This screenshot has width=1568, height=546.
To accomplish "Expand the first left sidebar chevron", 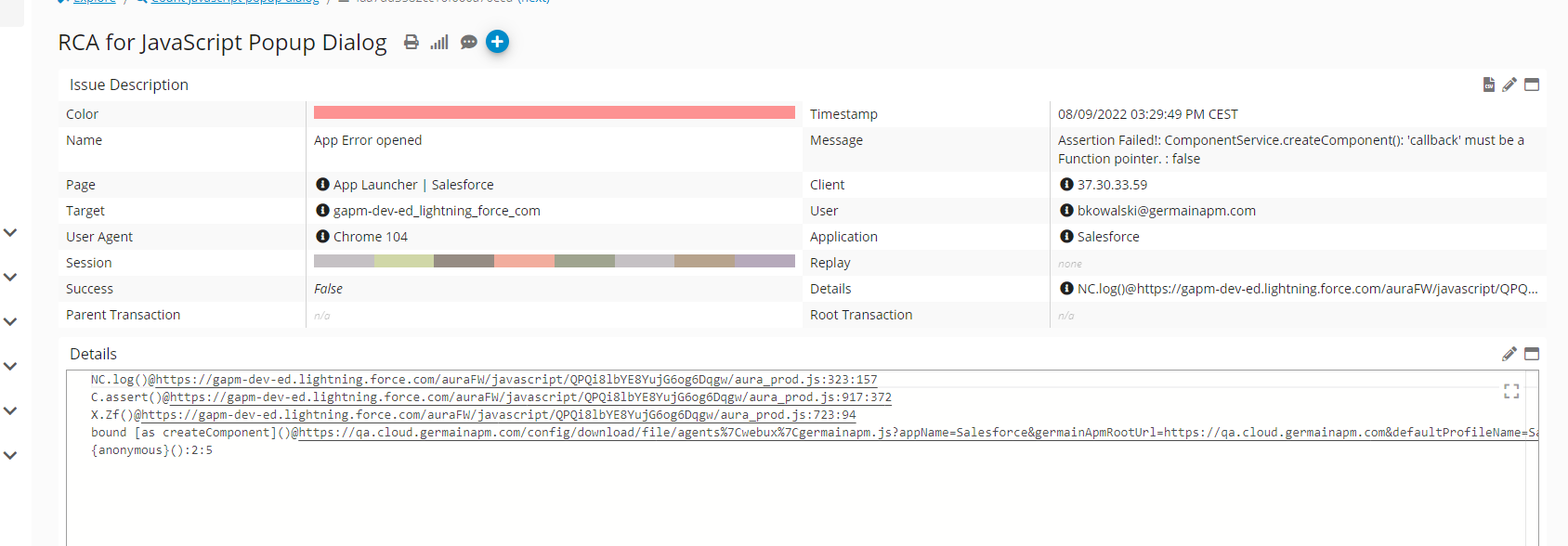I will (x=10, y=232).
